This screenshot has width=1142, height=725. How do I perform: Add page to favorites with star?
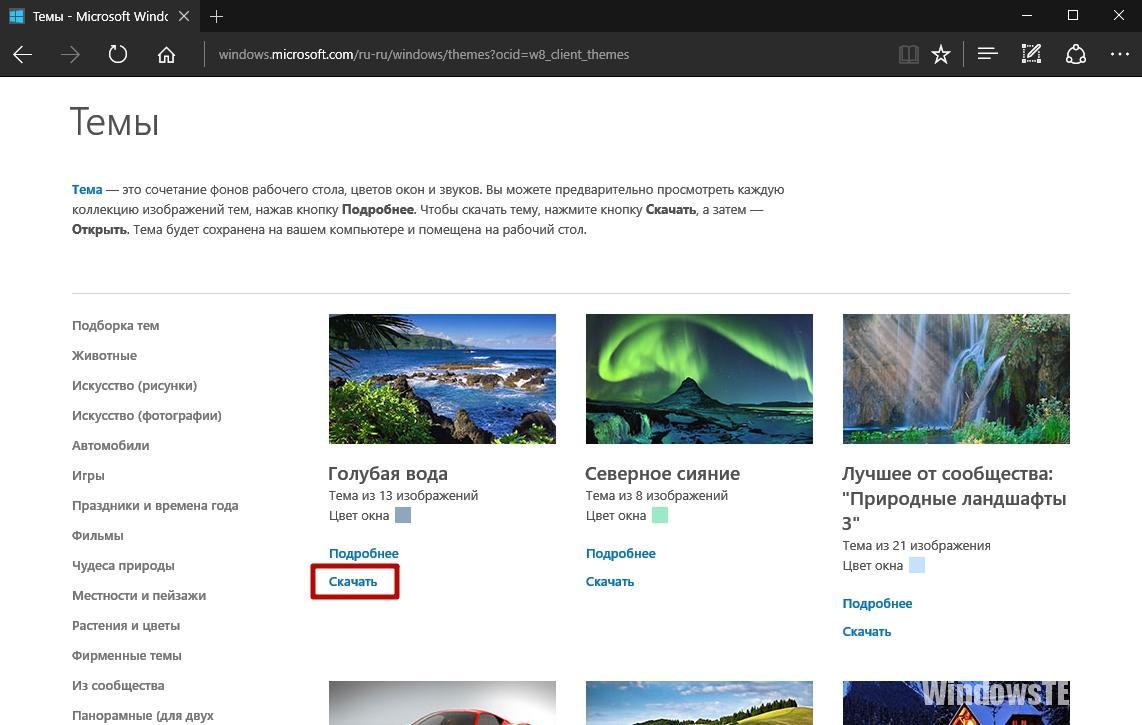click(x=941, y=54)
